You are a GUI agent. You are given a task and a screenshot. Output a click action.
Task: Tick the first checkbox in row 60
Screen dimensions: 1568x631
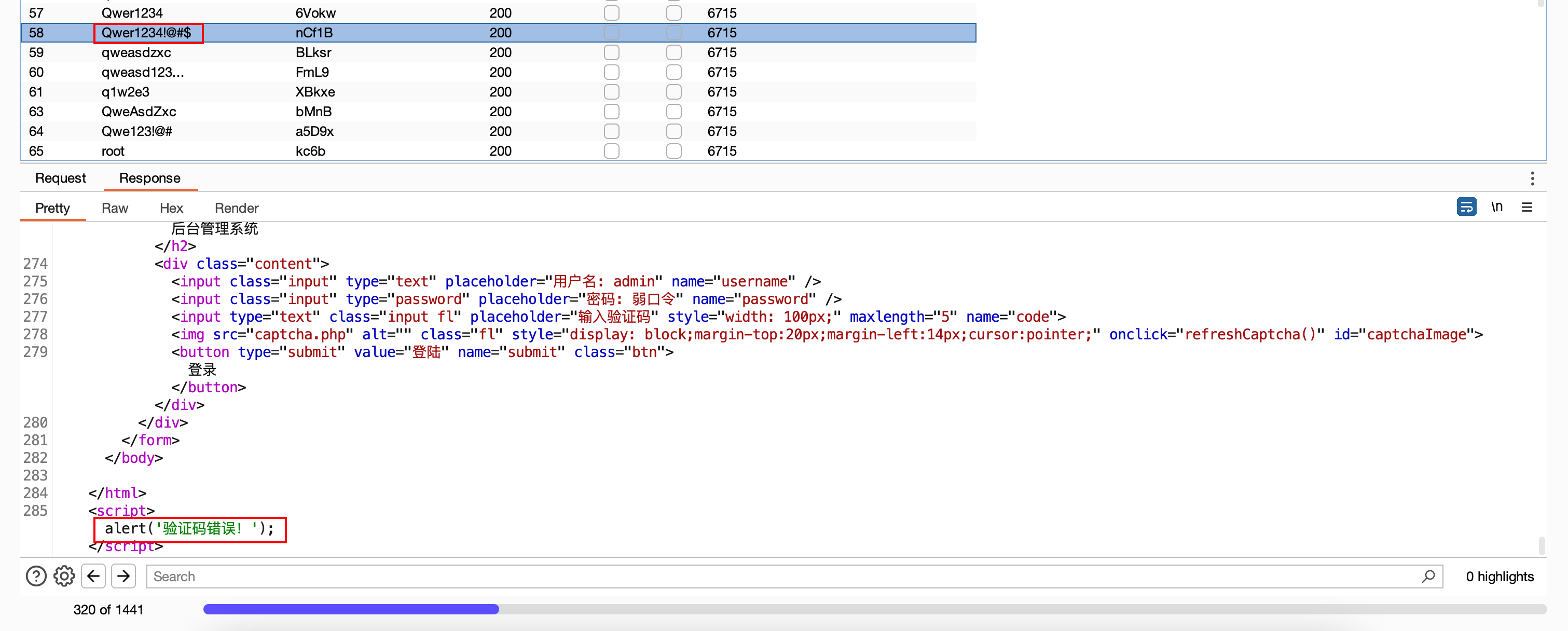pyautogui.click(x=611, y=72)
